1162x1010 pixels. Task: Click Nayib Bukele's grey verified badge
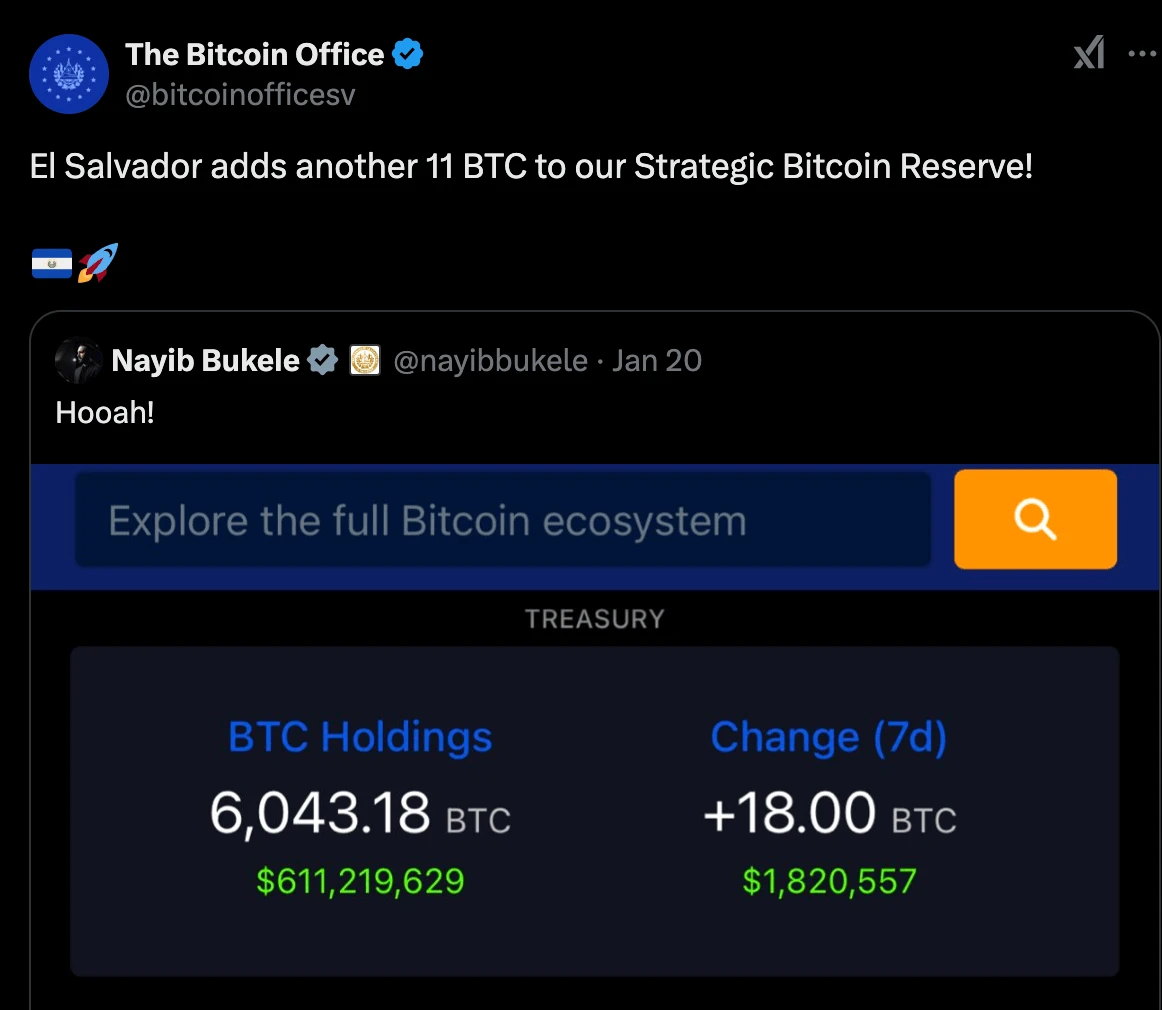coord(322,360)
